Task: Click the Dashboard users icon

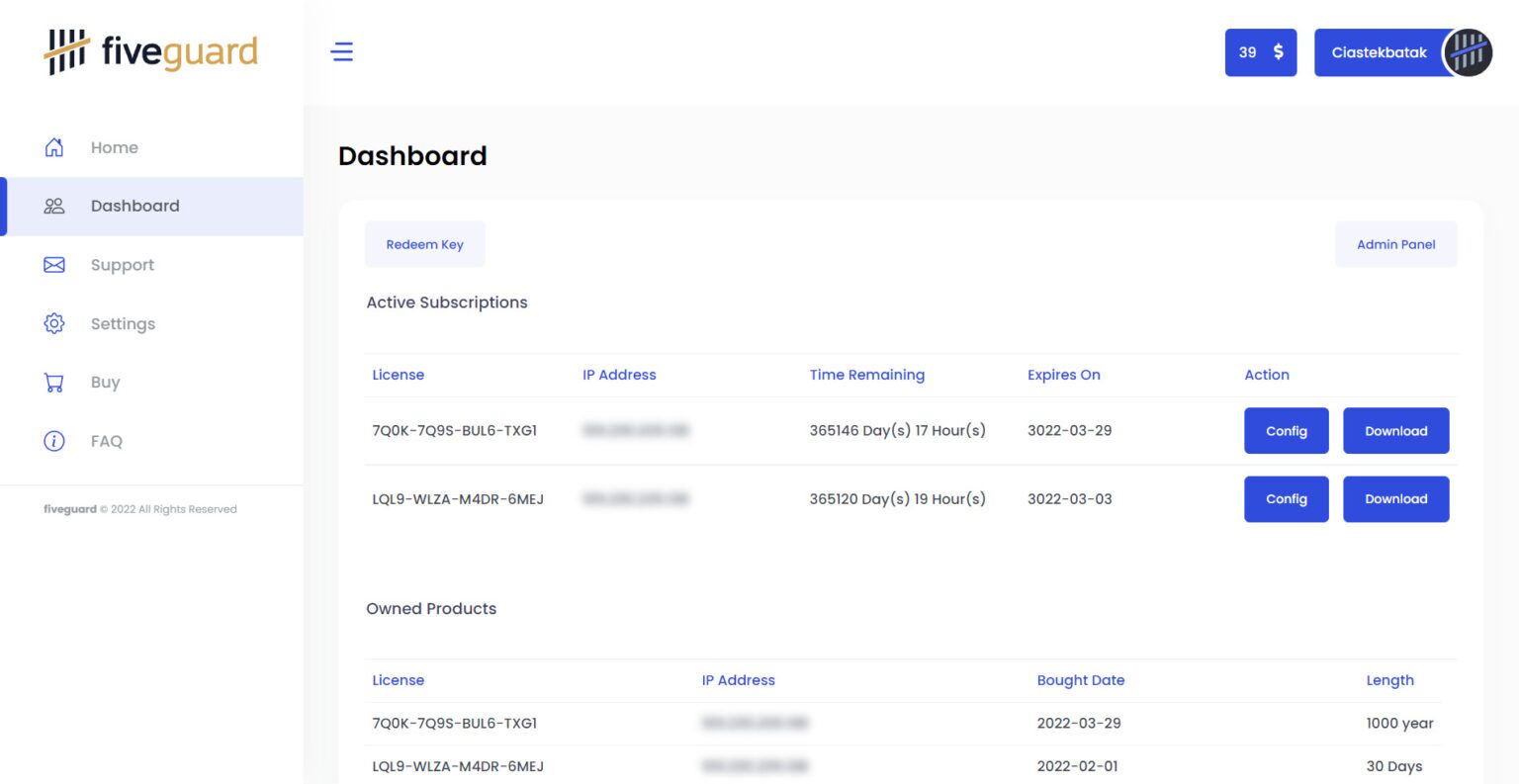Action: coord(54,206)
